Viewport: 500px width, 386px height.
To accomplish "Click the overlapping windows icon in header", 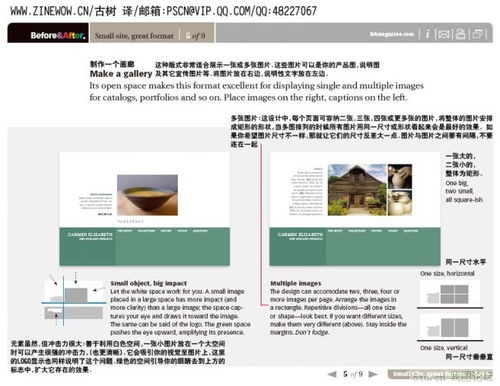I will (478, 34).
